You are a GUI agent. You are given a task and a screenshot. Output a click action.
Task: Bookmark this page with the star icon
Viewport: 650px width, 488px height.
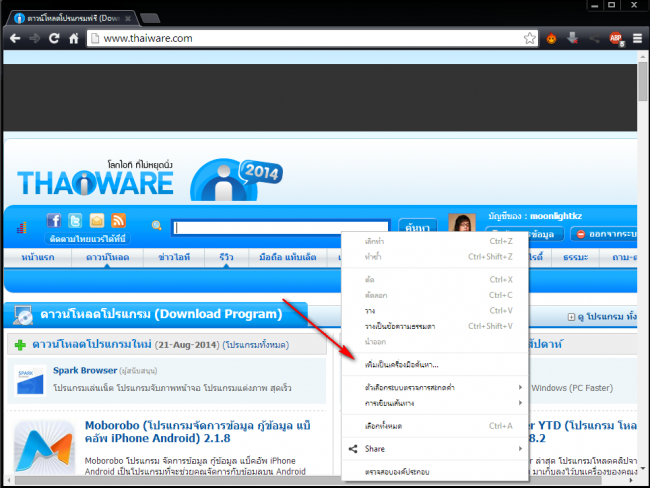coord(529,39)
